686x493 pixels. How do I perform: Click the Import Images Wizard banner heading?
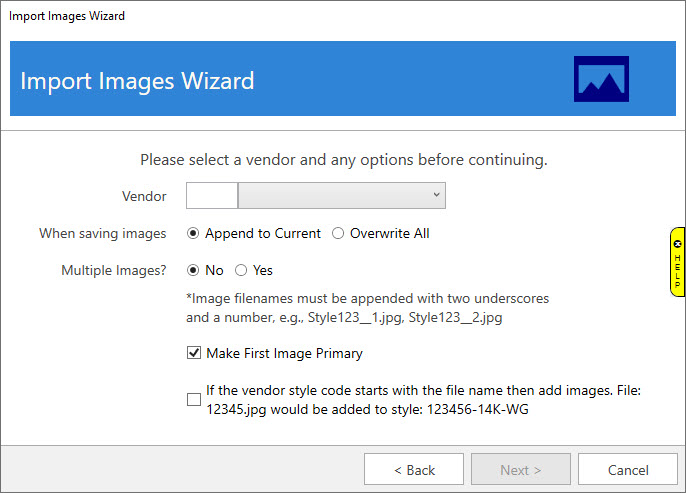coord(137,80)
